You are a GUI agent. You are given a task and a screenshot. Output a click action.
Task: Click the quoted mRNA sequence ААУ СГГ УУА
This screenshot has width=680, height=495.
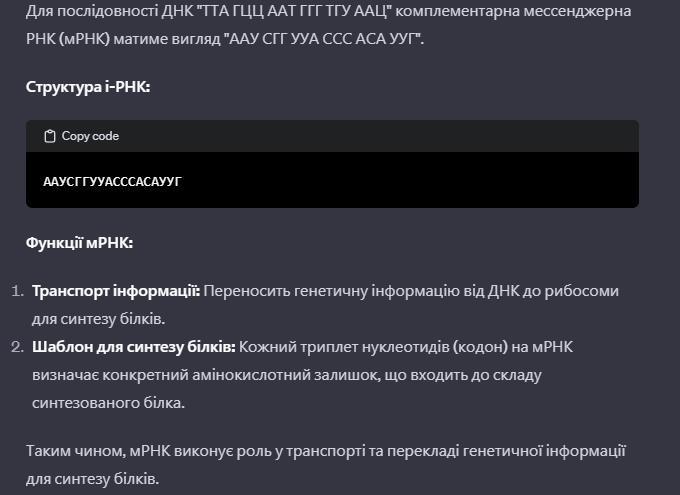[323, 39]
